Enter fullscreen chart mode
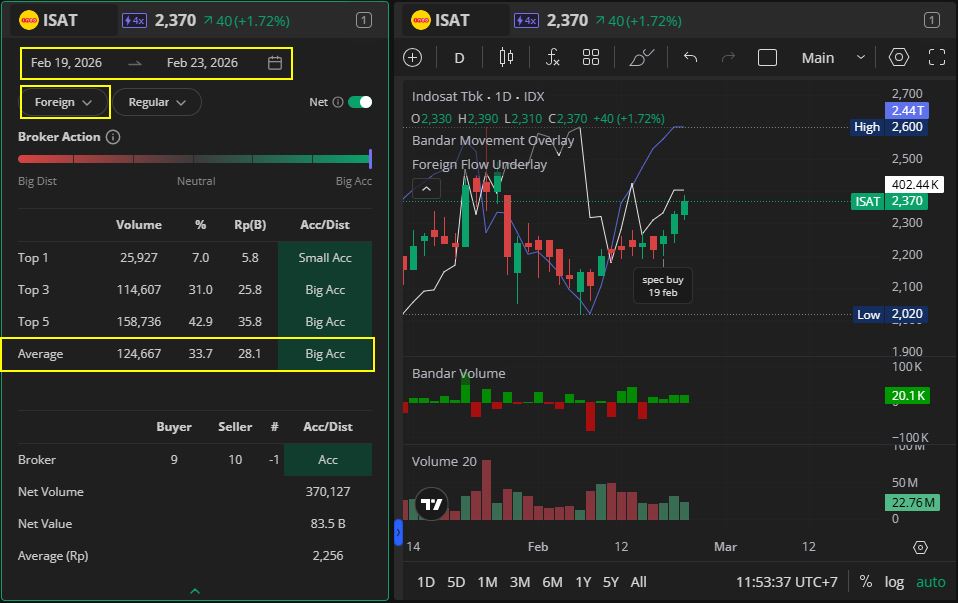This screenshot has height=603, width=958. coord(937,57)
